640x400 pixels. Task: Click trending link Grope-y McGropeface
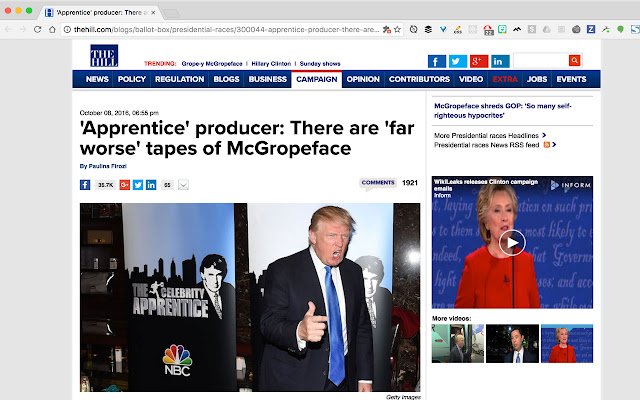coord(212,64)
